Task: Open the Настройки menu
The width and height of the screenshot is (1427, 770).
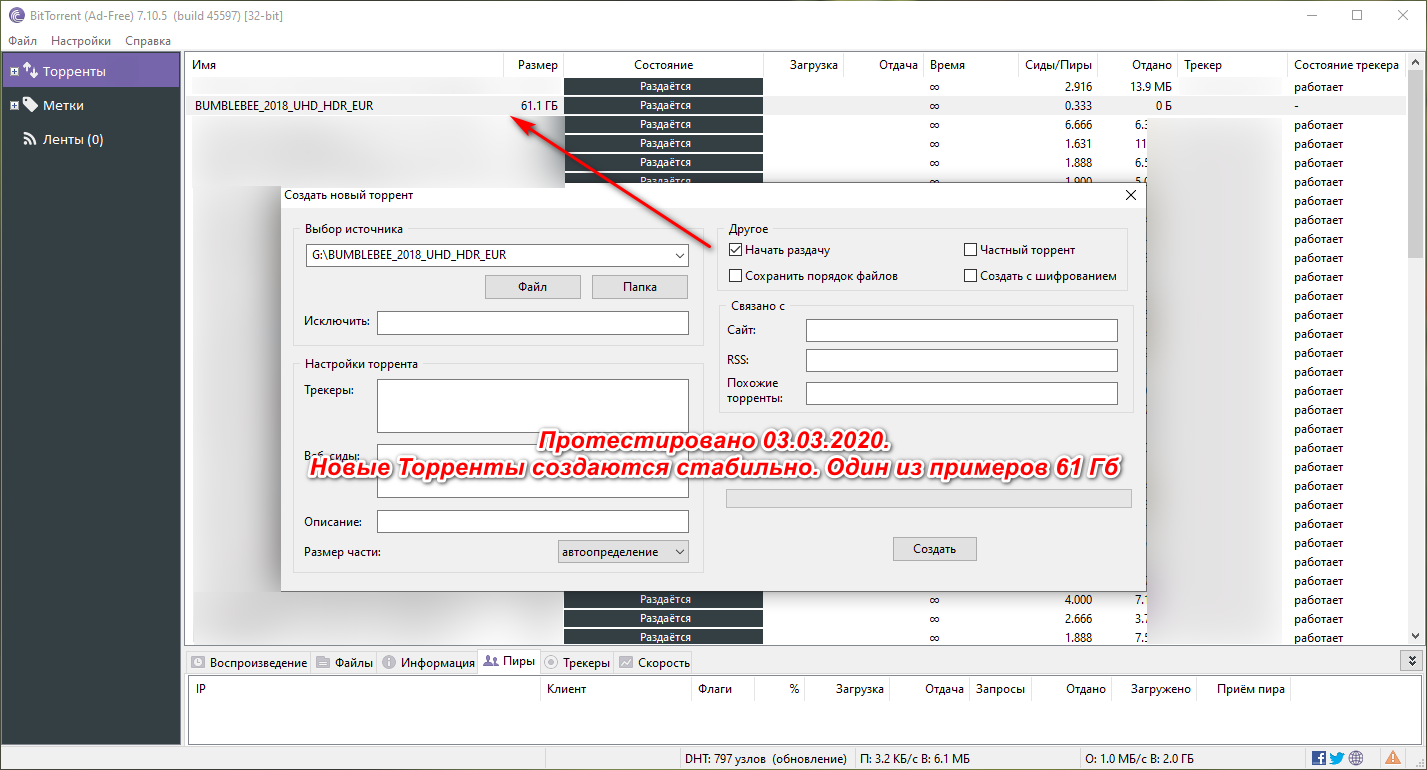Action: pos(81,41)
